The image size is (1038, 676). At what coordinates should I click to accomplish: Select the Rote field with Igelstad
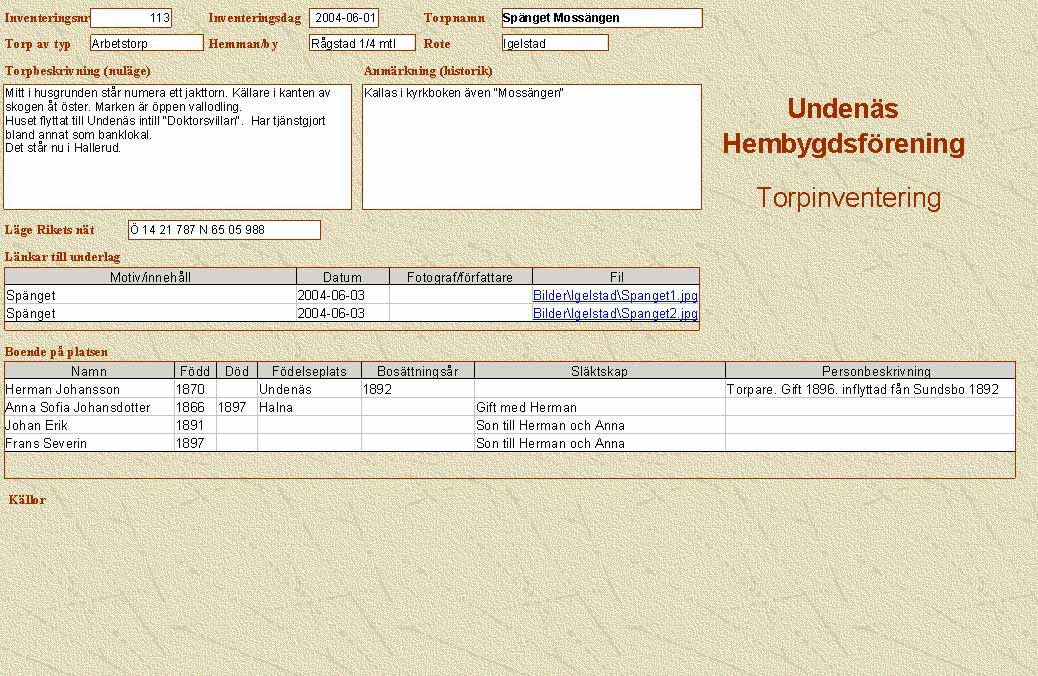tap(555, 43)
